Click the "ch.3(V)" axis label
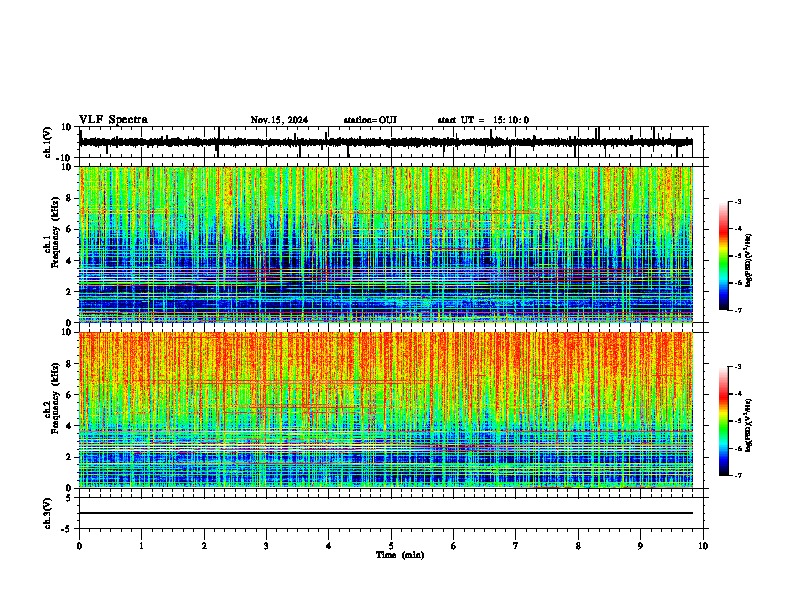 pos(48,513)
